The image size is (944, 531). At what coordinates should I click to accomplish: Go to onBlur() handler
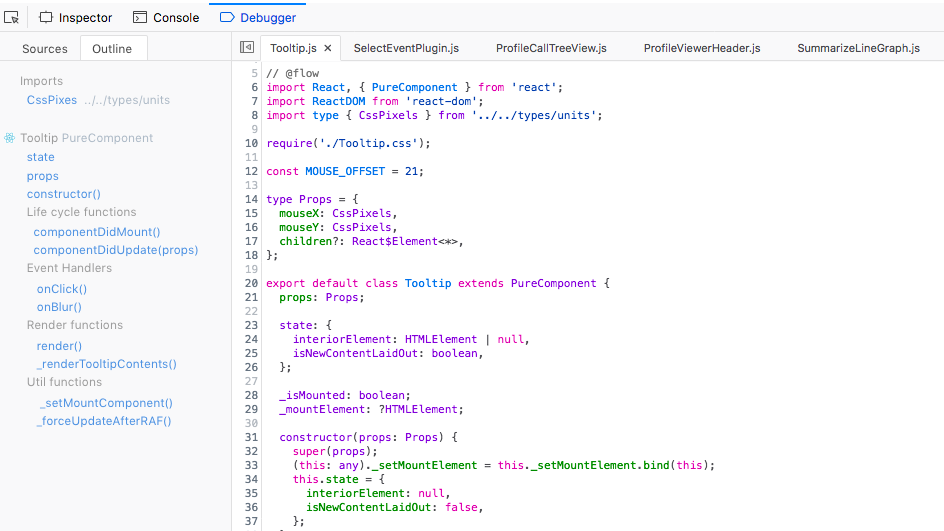click(59, 307)
